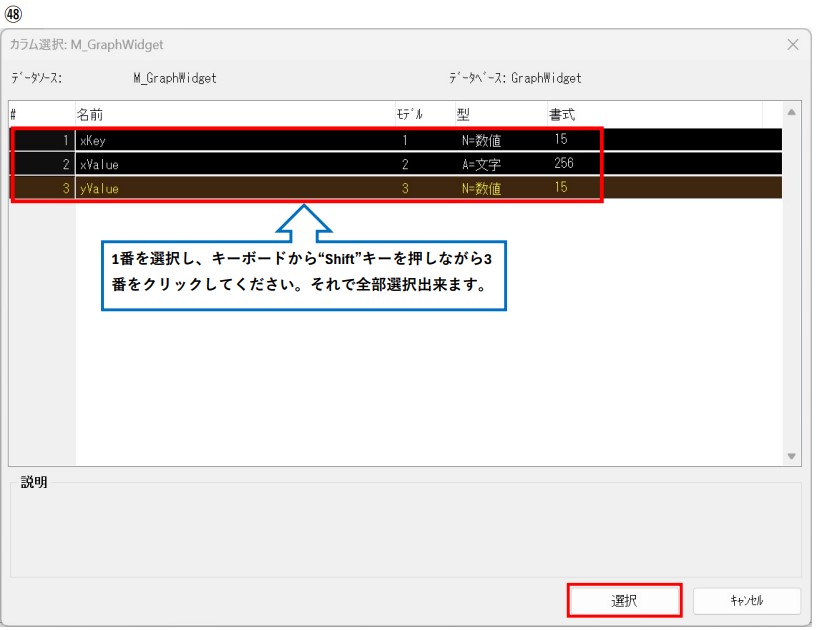Click the 256 format cell of xValue
The image size is (817, 630).
(x=564, y=164)
